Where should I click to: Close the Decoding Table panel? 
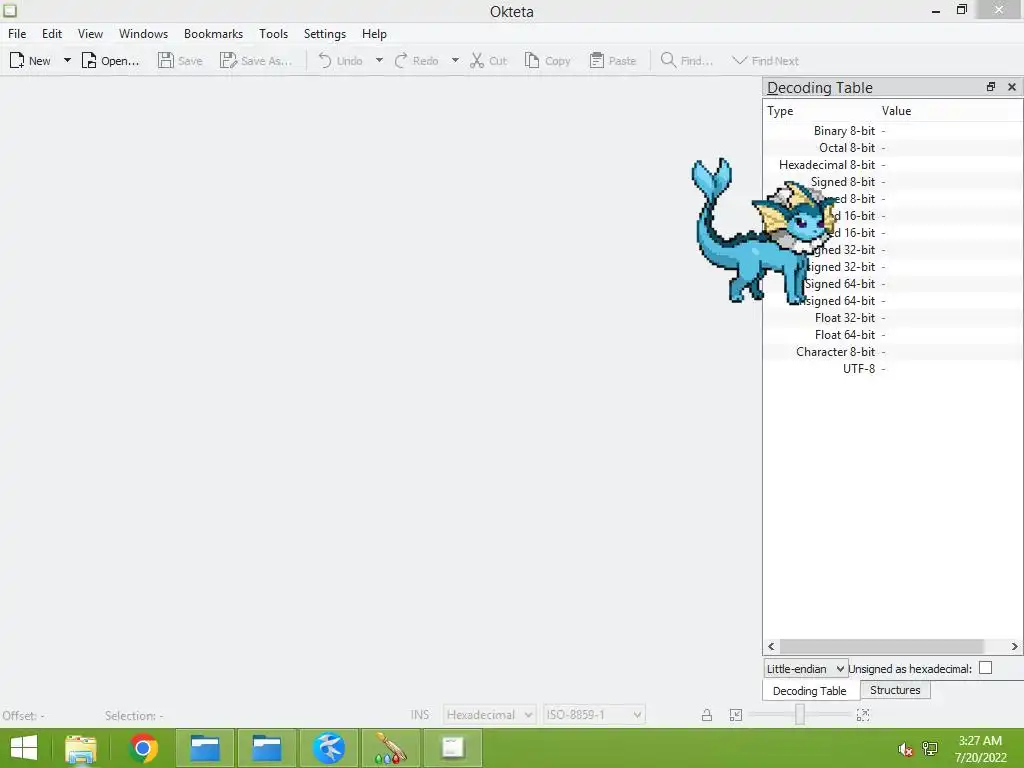[x=1012, y=87]
